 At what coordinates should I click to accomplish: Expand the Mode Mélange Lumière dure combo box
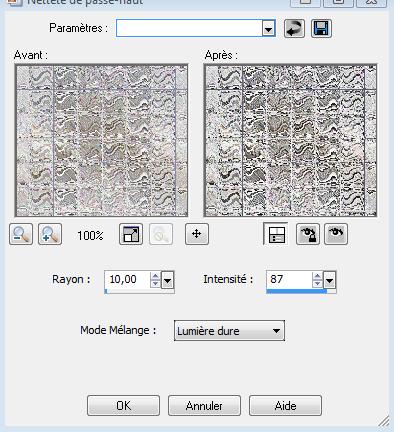pos(229,331)
